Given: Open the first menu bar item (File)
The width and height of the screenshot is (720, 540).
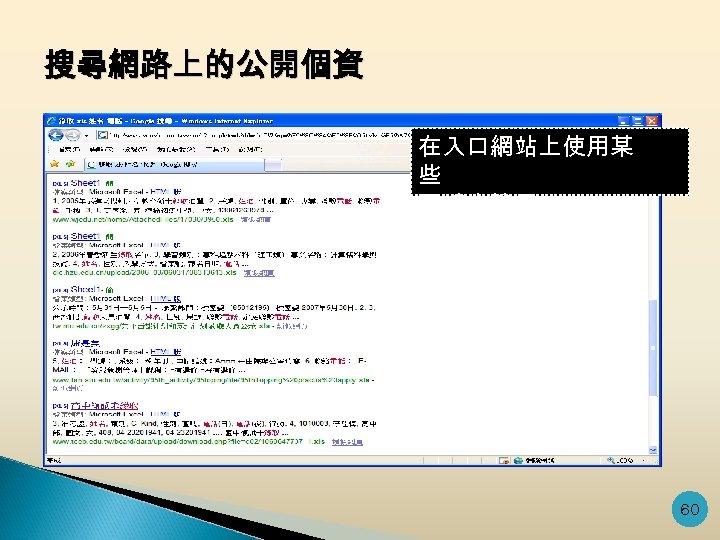Looking at the screenshot, I should 69,149.
